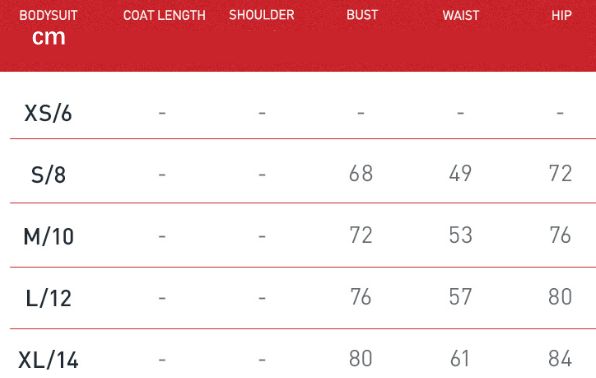Image resolution: width=596 pixels, height=378 pixels.
Task: Select the COAT LENGTH header
Action: click(x=164, y=15)
